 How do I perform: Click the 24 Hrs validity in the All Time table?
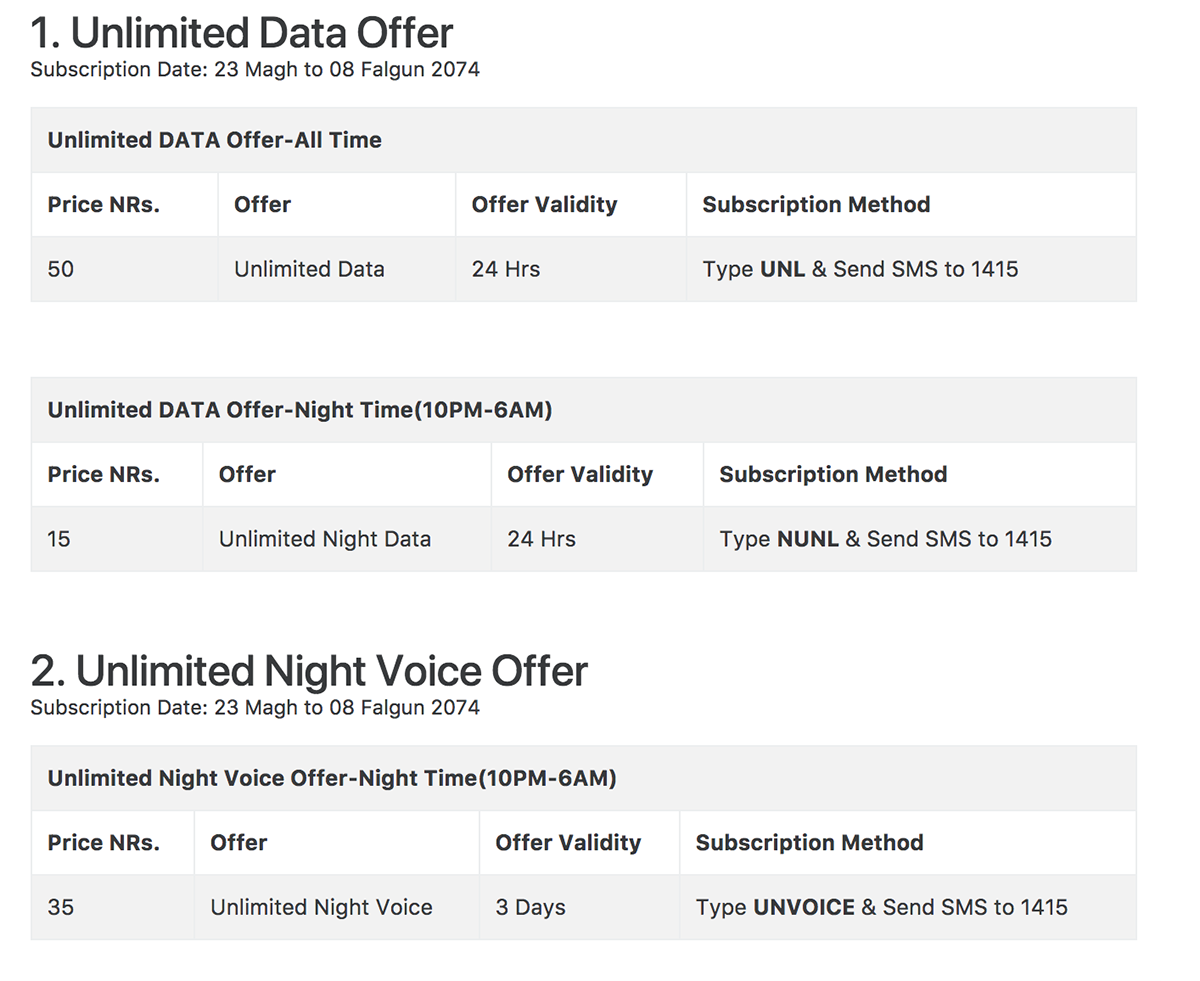click(x=571, y=269)
